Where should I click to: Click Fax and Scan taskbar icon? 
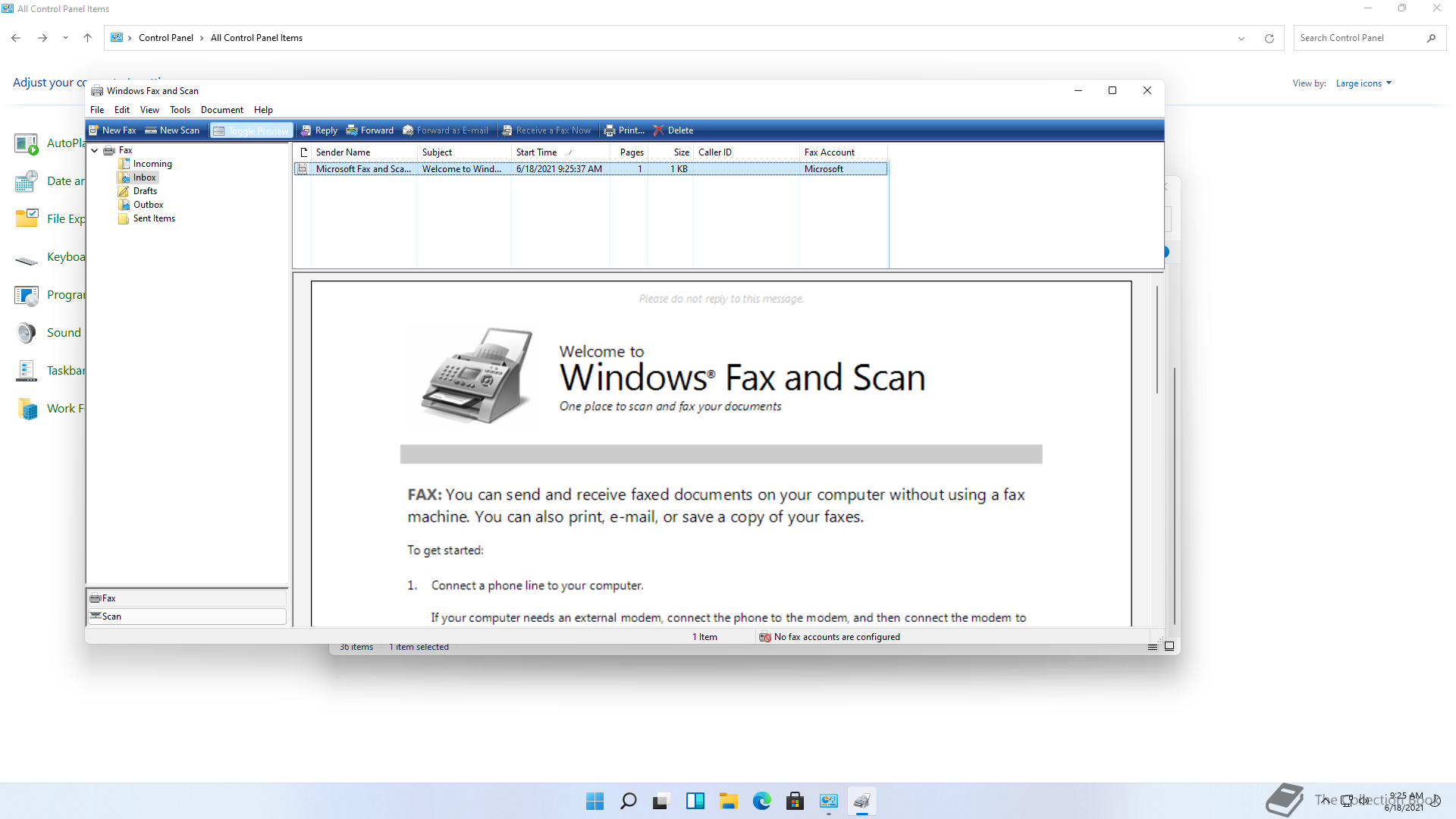click(862, 801)
